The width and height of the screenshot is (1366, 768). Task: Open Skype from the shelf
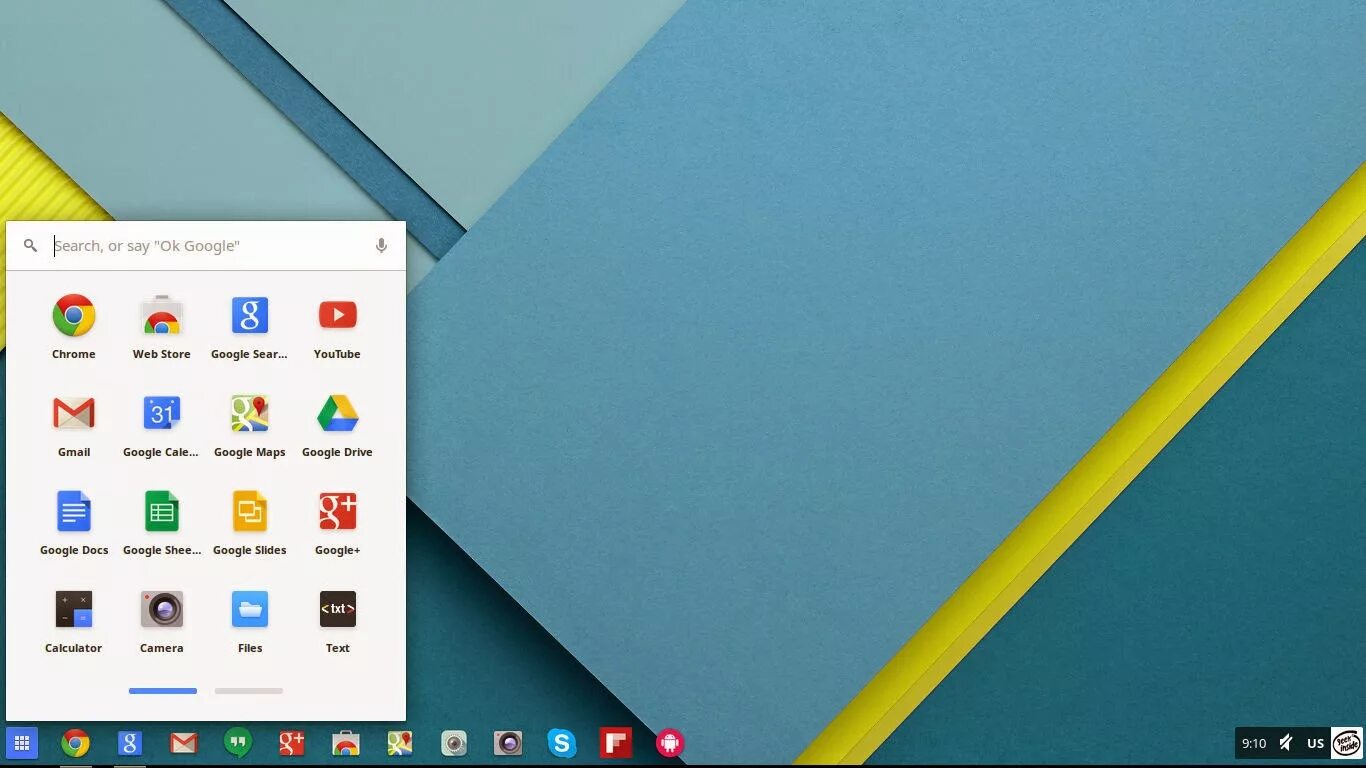tap(562, 743)
